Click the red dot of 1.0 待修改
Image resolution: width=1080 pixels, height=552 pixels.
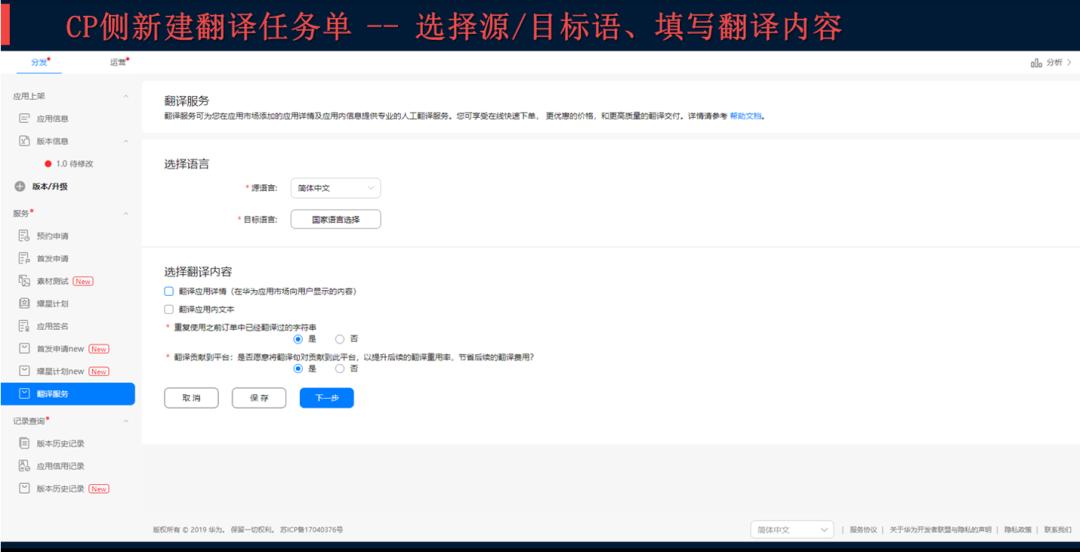click(x=48, y=164)
